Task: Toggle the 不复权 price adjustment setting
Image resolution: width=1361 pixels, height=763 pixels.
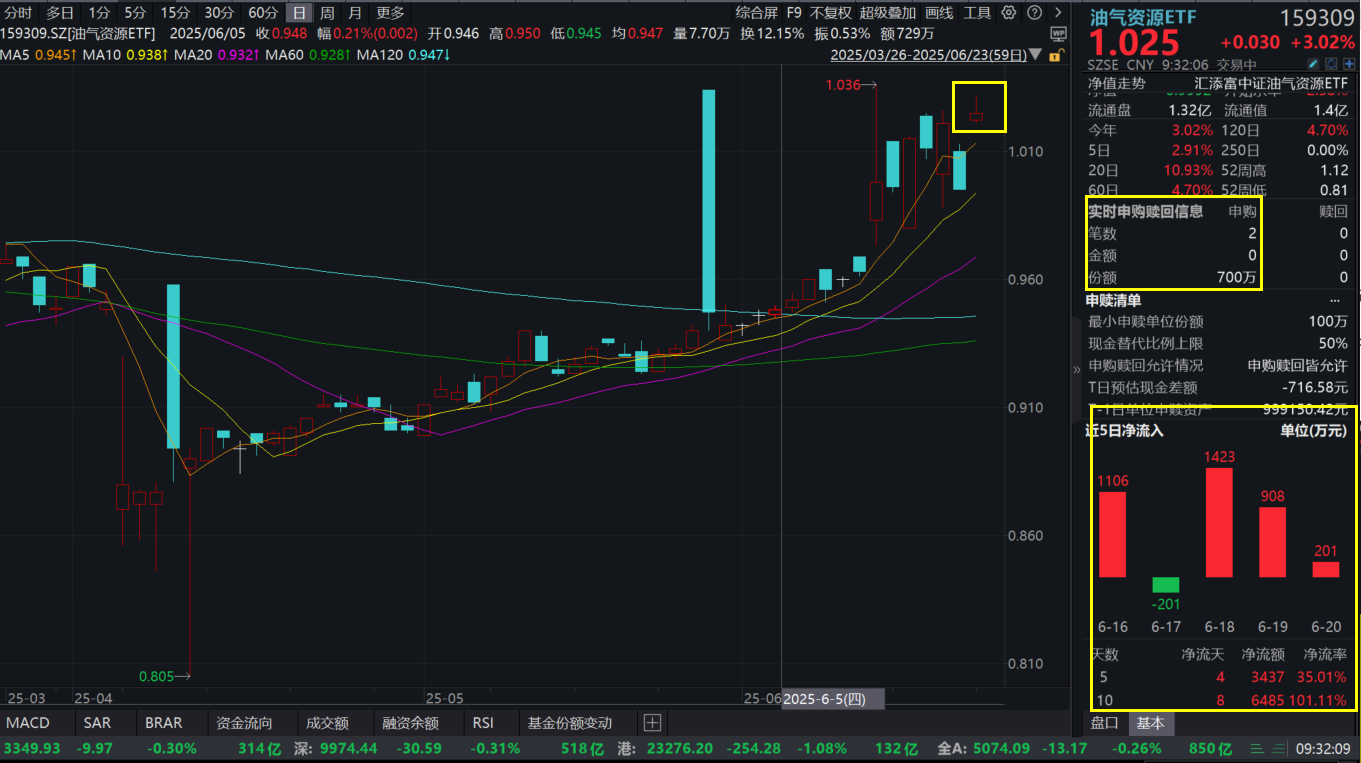Action: [829, 12]
